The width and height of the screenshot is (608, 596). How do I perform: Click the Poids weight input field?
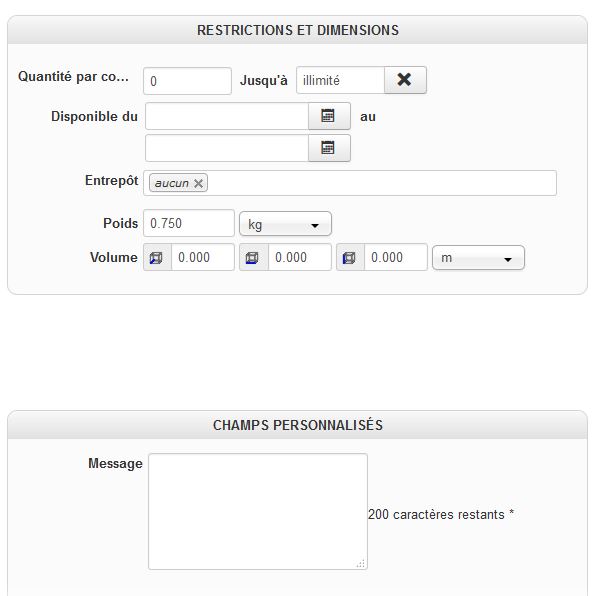point(189,224)
